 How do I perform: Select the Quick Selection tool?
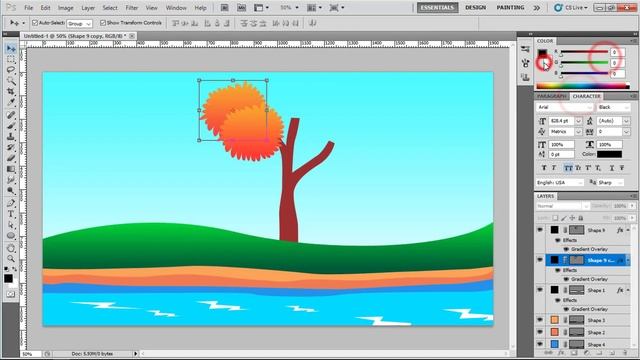point(11,81)
